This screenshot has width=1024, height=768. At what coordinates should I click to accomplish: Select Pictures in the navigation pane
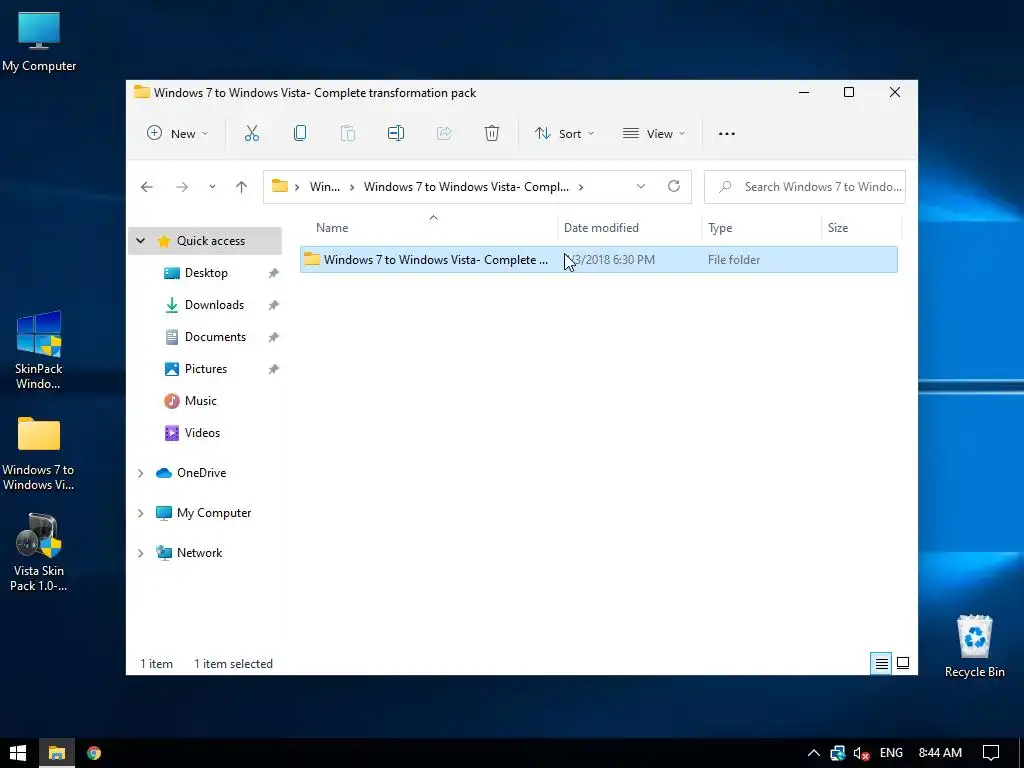pos(206,369)
